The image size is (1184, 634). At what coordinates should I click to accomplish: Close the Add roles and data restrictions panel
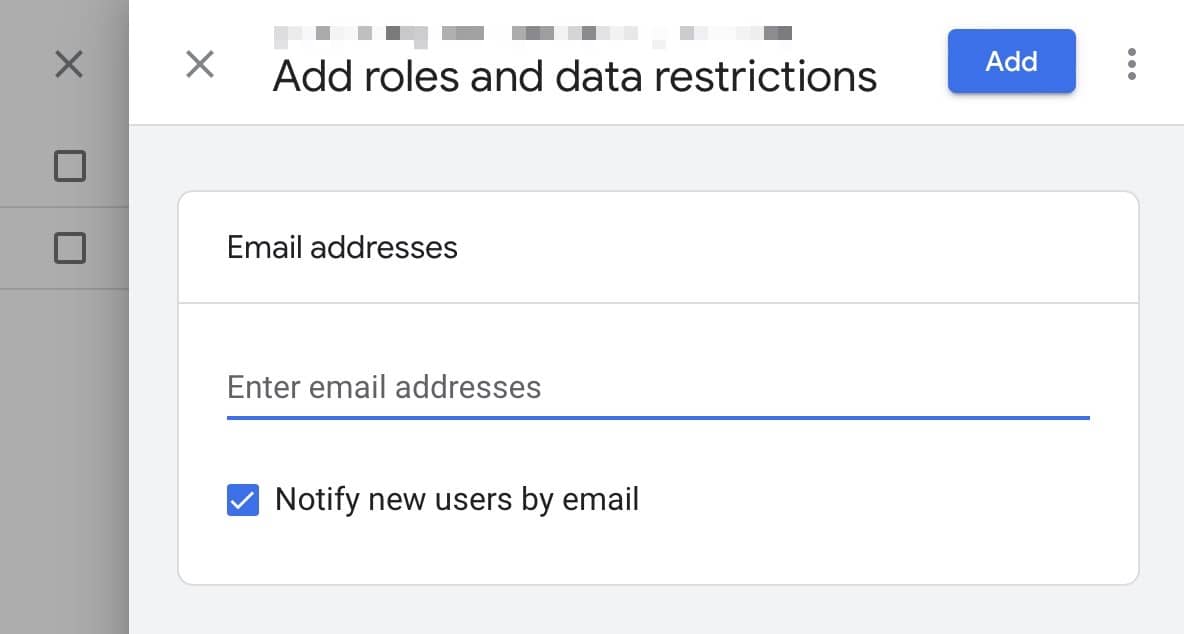pyautogui.click(x=200, y=64)
